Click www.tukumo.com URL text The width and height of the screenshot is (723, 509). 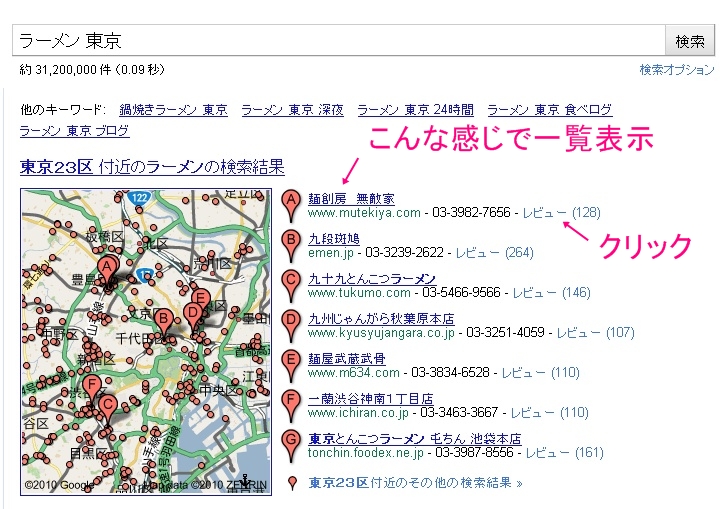359,293
